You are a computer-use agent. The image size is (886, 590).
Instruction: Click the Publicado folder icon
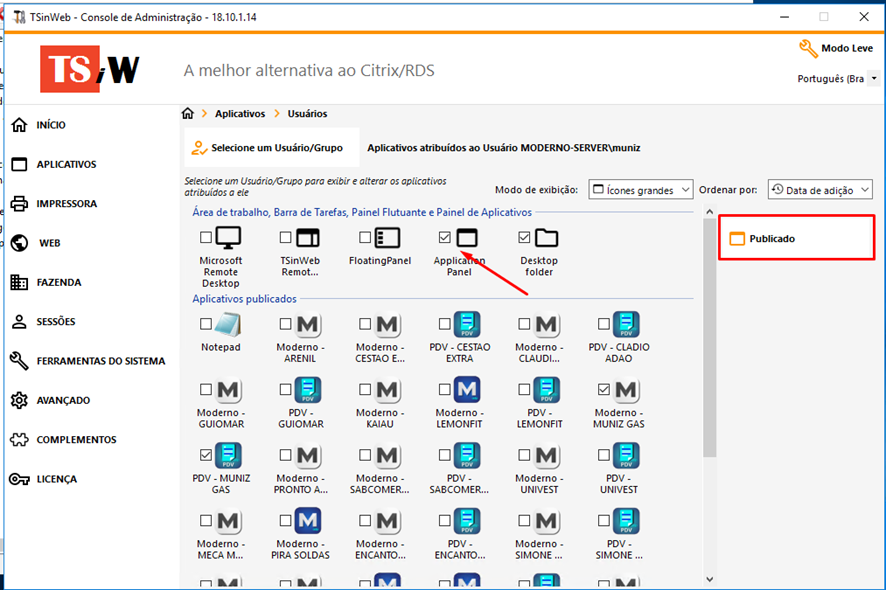coord(737,239)
